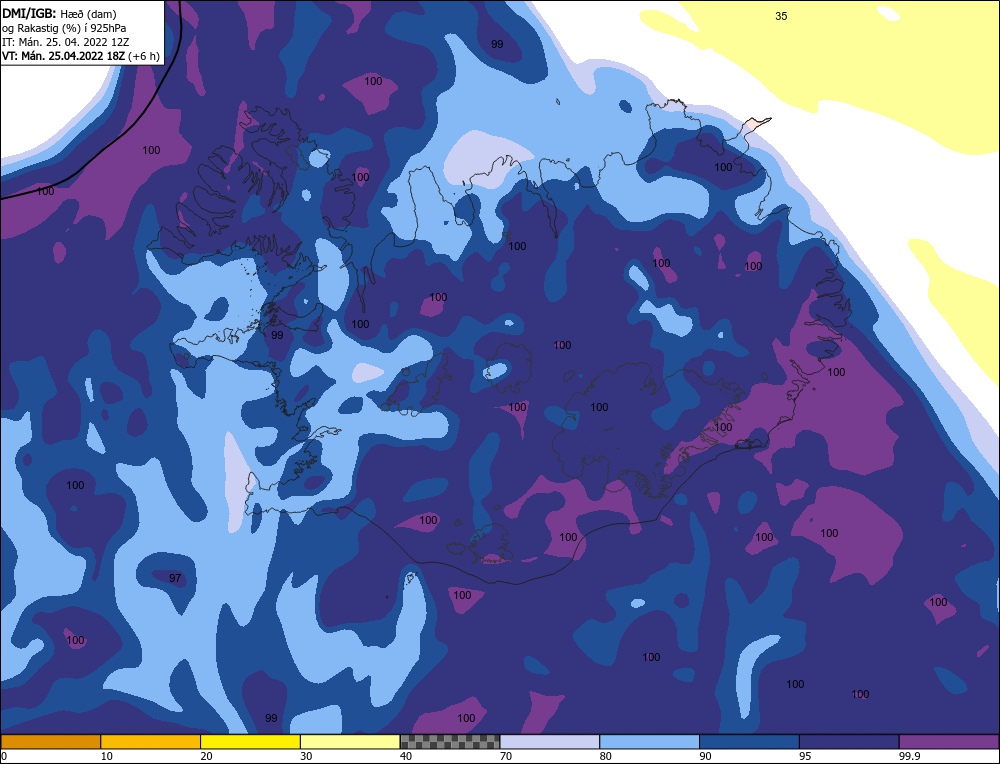Click the dark orange 0–10 legend swatch
Viewport: 1000px width, 764px height.
click(51, 742)
